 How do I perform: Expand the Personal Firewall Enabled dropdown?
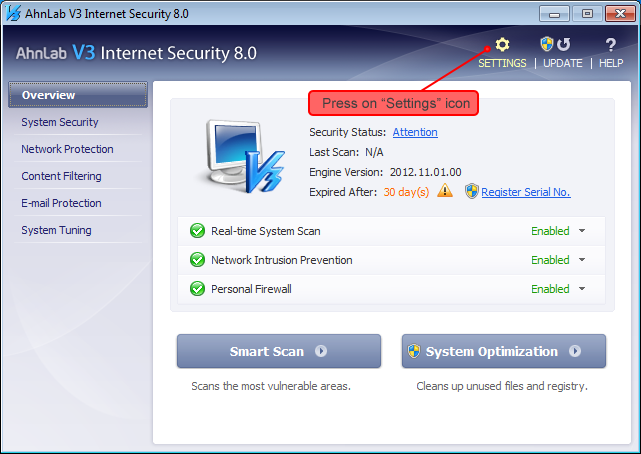point(581,289)
